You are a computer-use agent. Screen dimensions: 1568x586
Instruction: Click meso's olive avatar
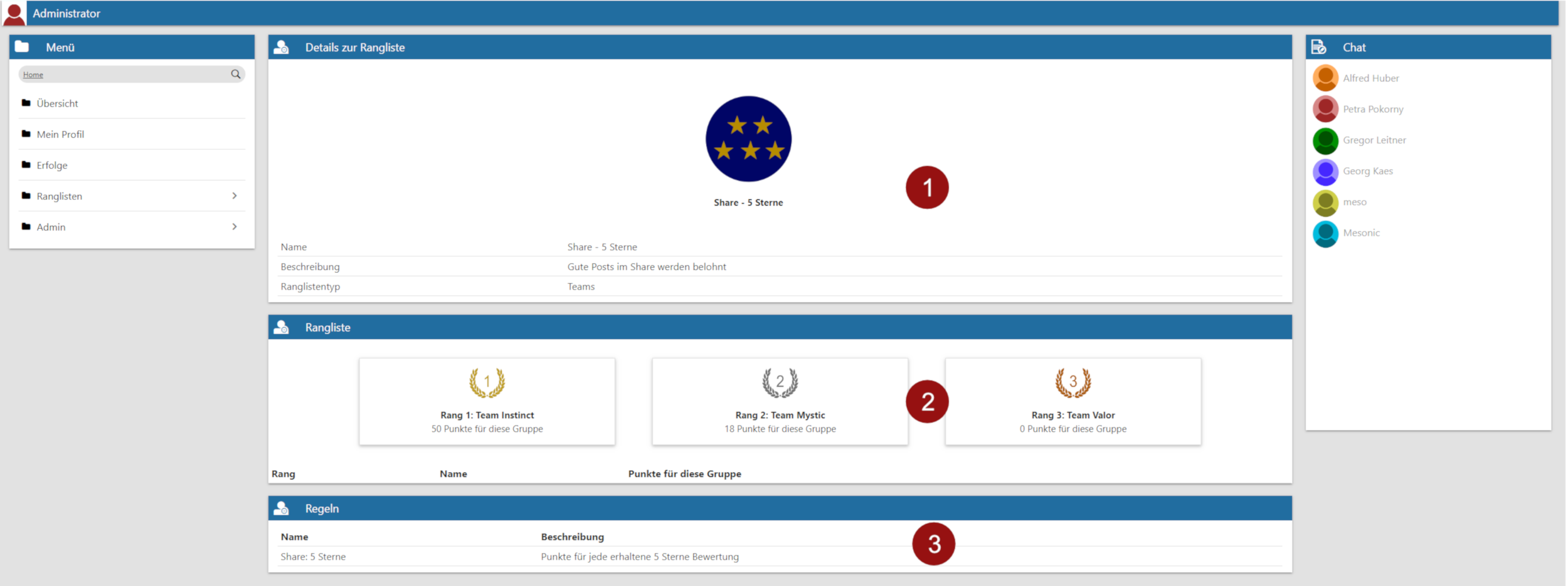pos(1325,202)
